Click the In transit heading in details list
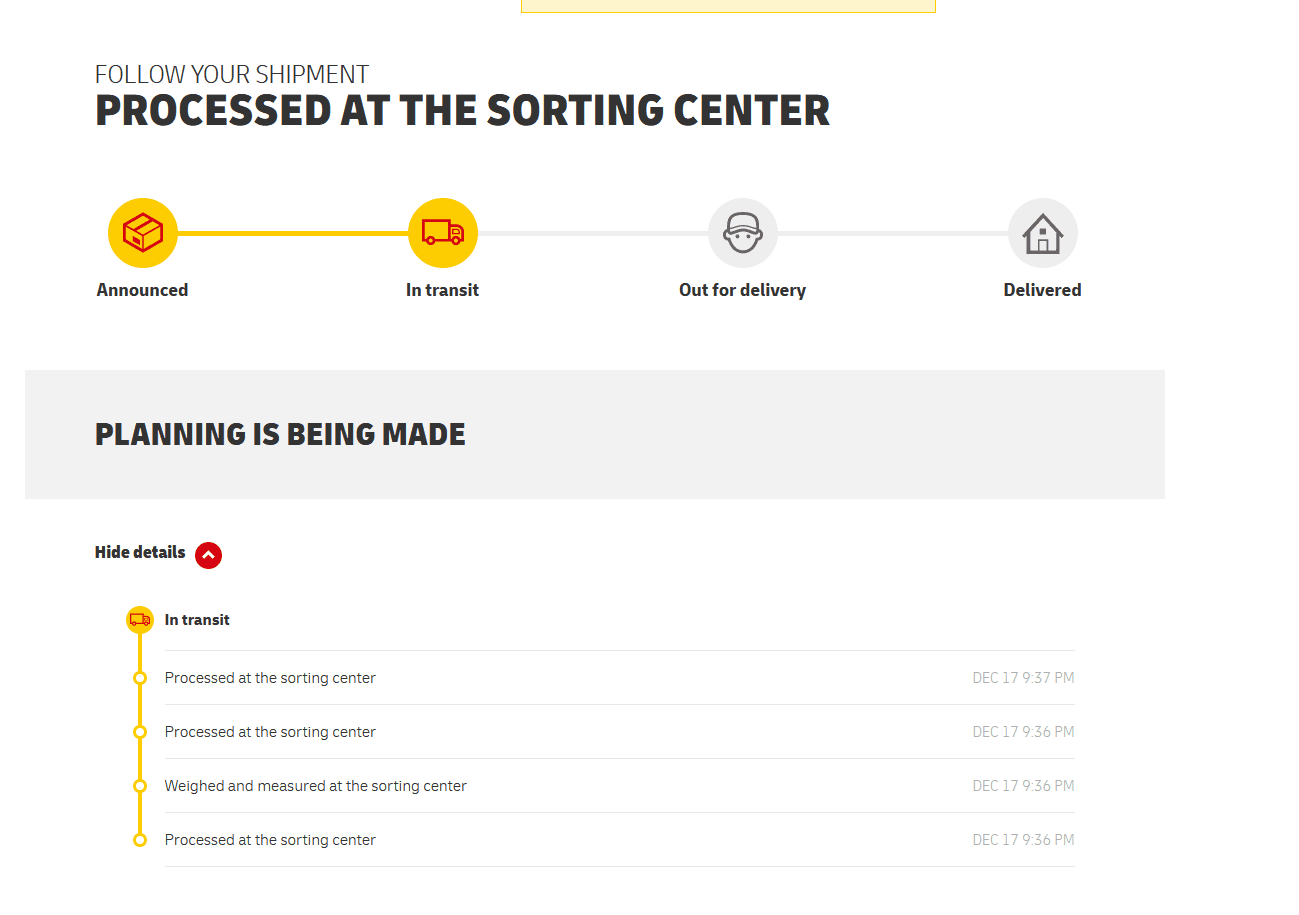This screenshot has height=915, width=1299. click(x=197, y=620)
